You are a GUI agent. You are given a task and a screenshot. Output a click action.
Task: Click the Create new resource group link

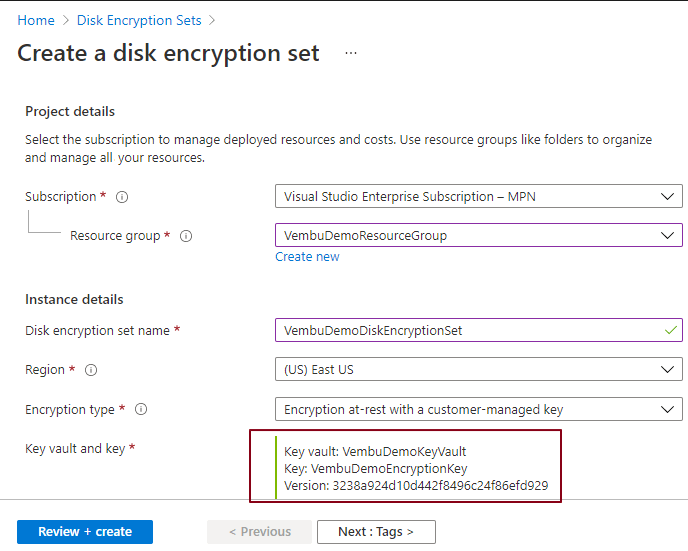pos(307,257)
